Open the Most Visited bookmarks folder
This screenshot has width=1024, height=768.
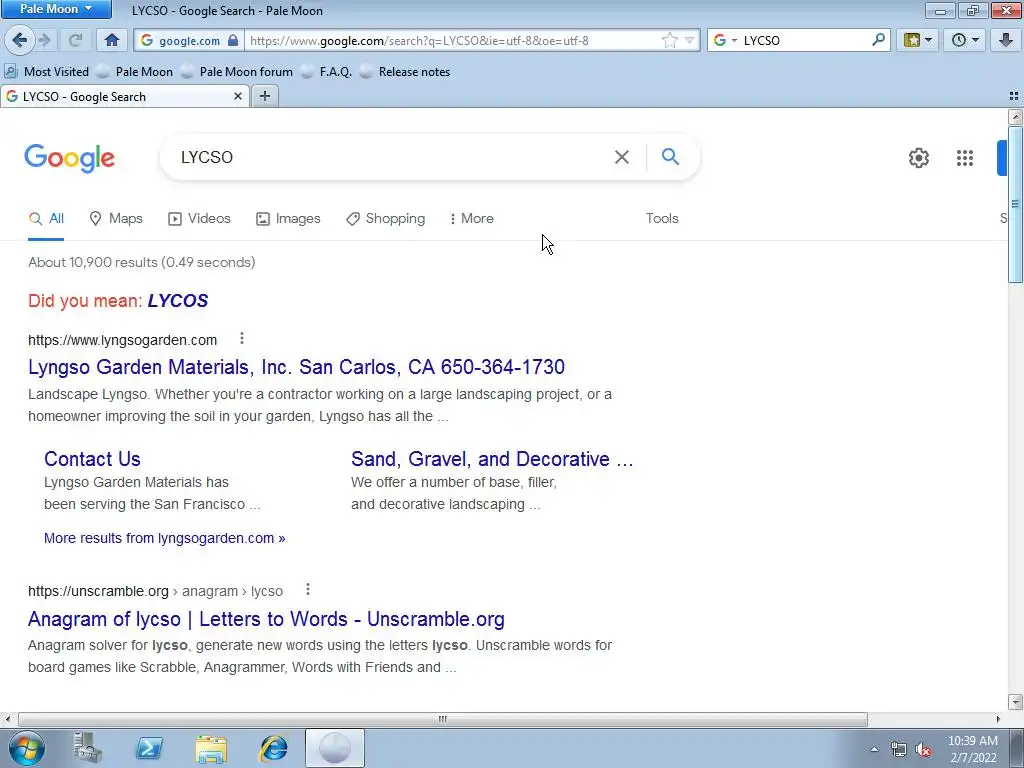click(x=47, y=72)
